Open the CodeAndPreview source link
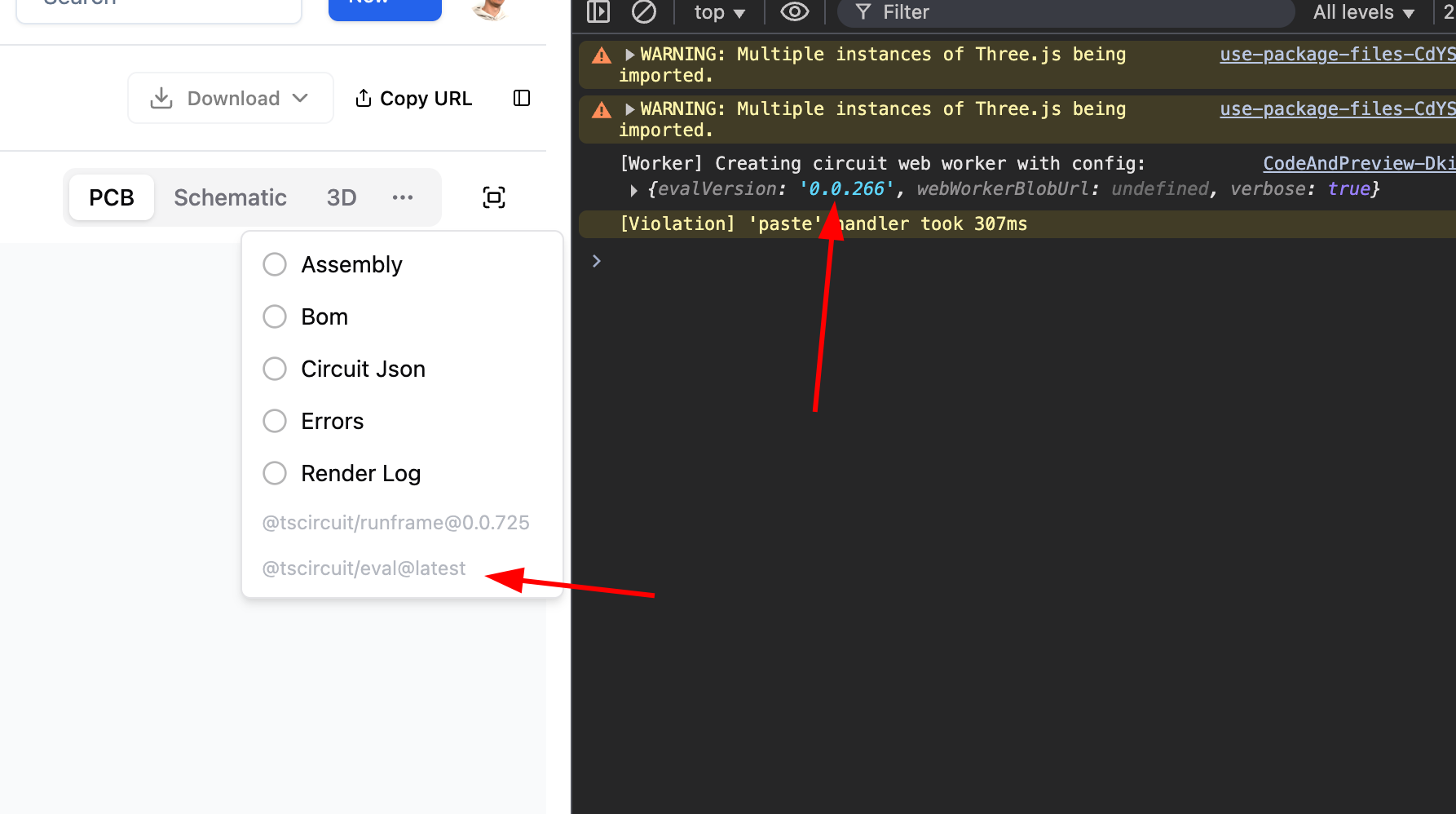This screenshot has height=814, width=1456. 1359,163
